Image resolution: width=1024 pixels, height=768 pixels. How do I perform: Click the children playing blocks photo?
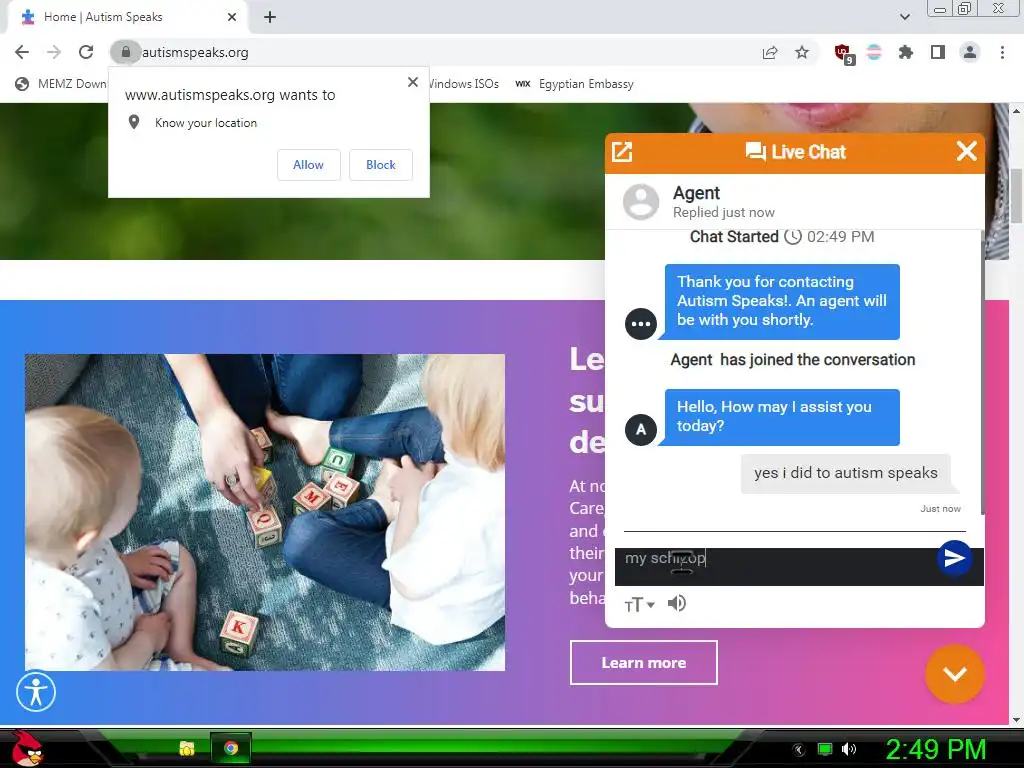(264, 512)
